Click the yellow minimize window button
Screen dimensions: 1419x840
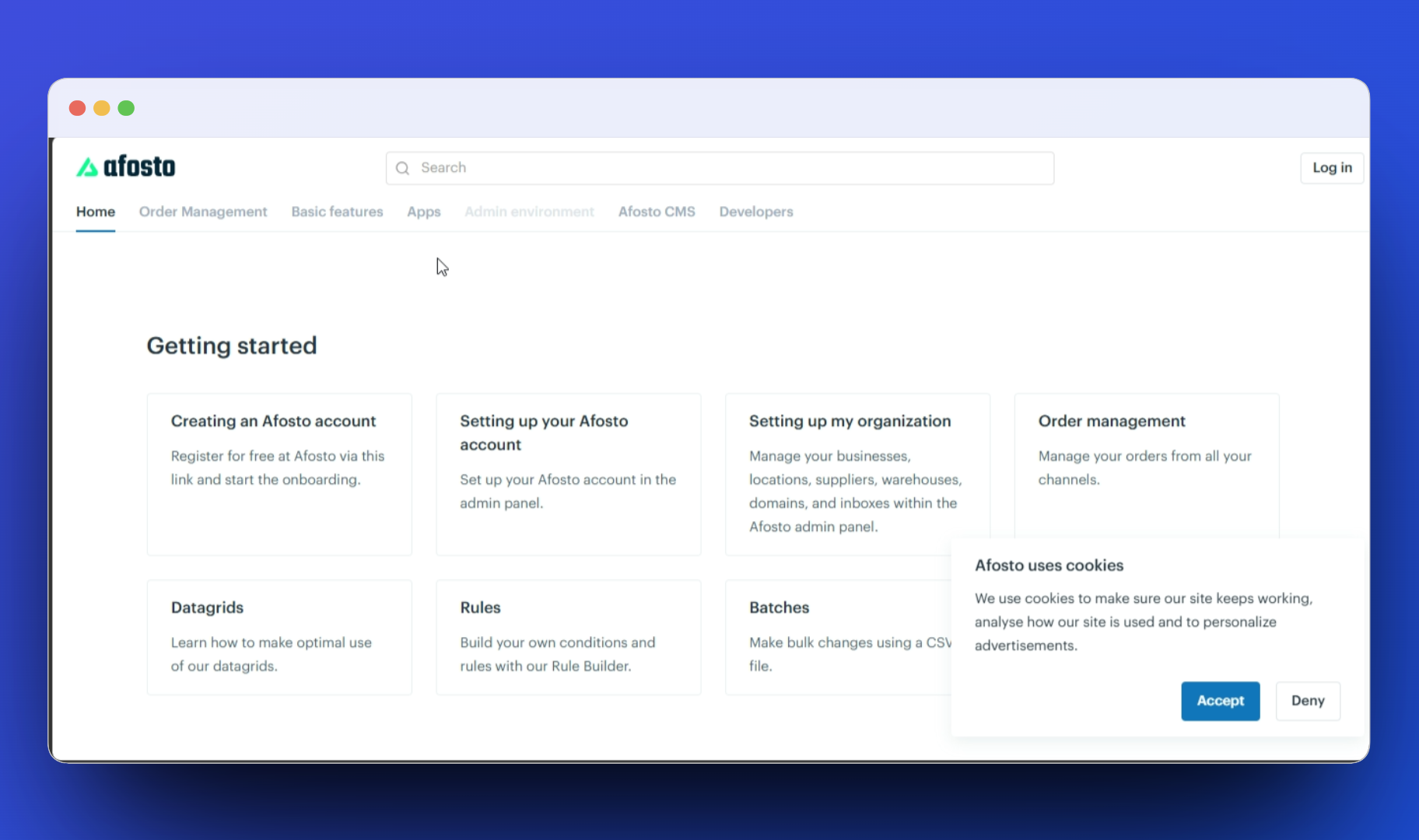click(102, 108)
